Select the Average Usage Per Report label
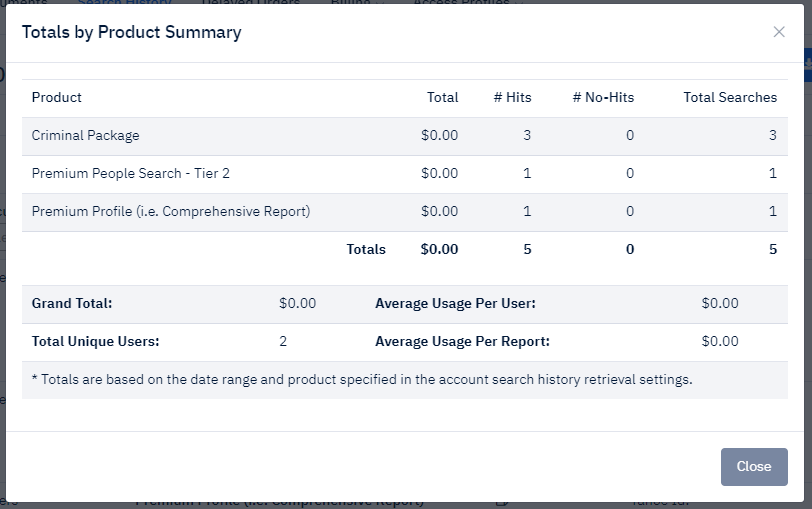The image size is (812, 509). coord(462,341)
